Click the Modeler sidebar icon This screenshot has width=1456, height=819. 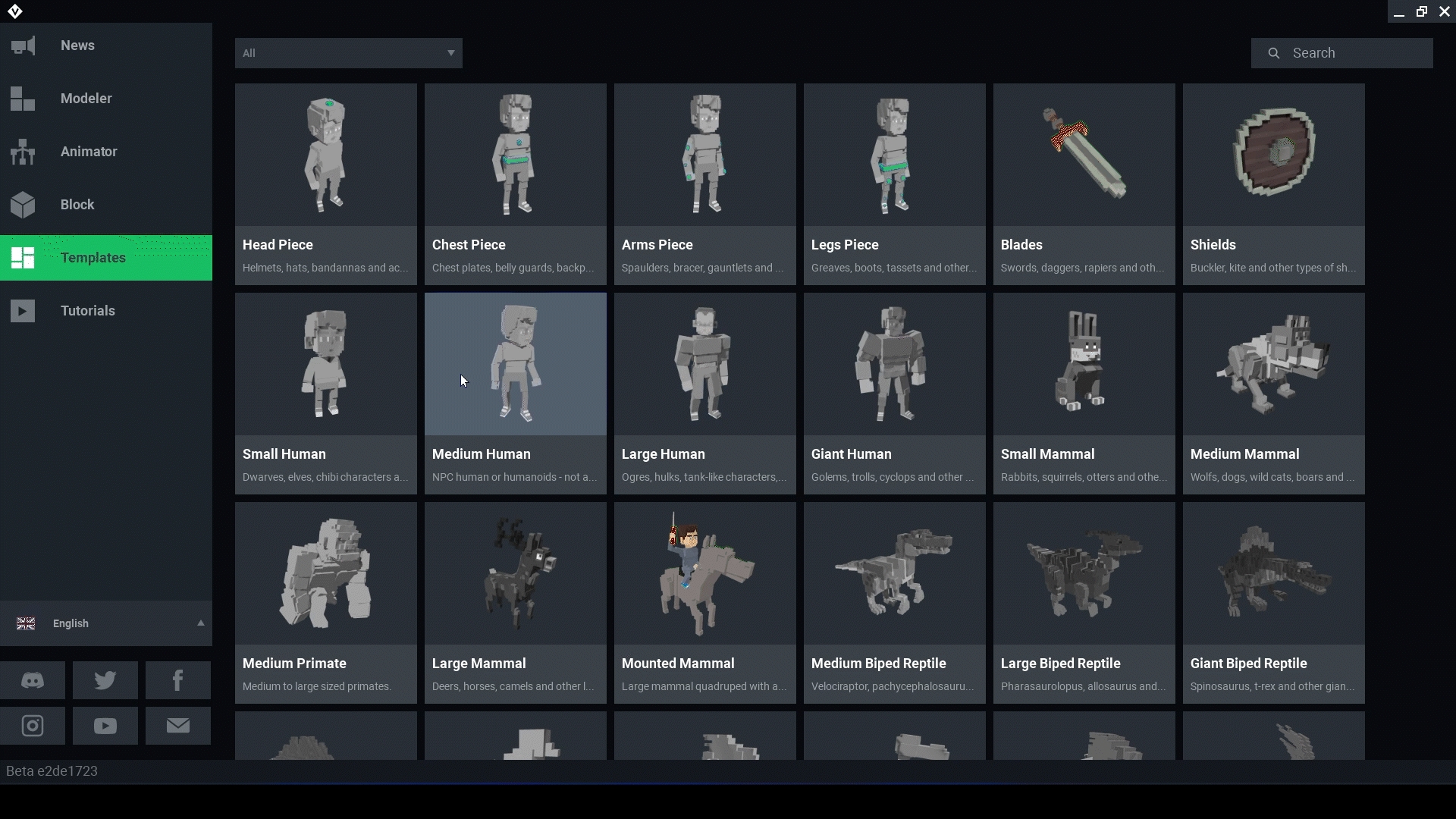pyautogui.click(x=23, y=99)
